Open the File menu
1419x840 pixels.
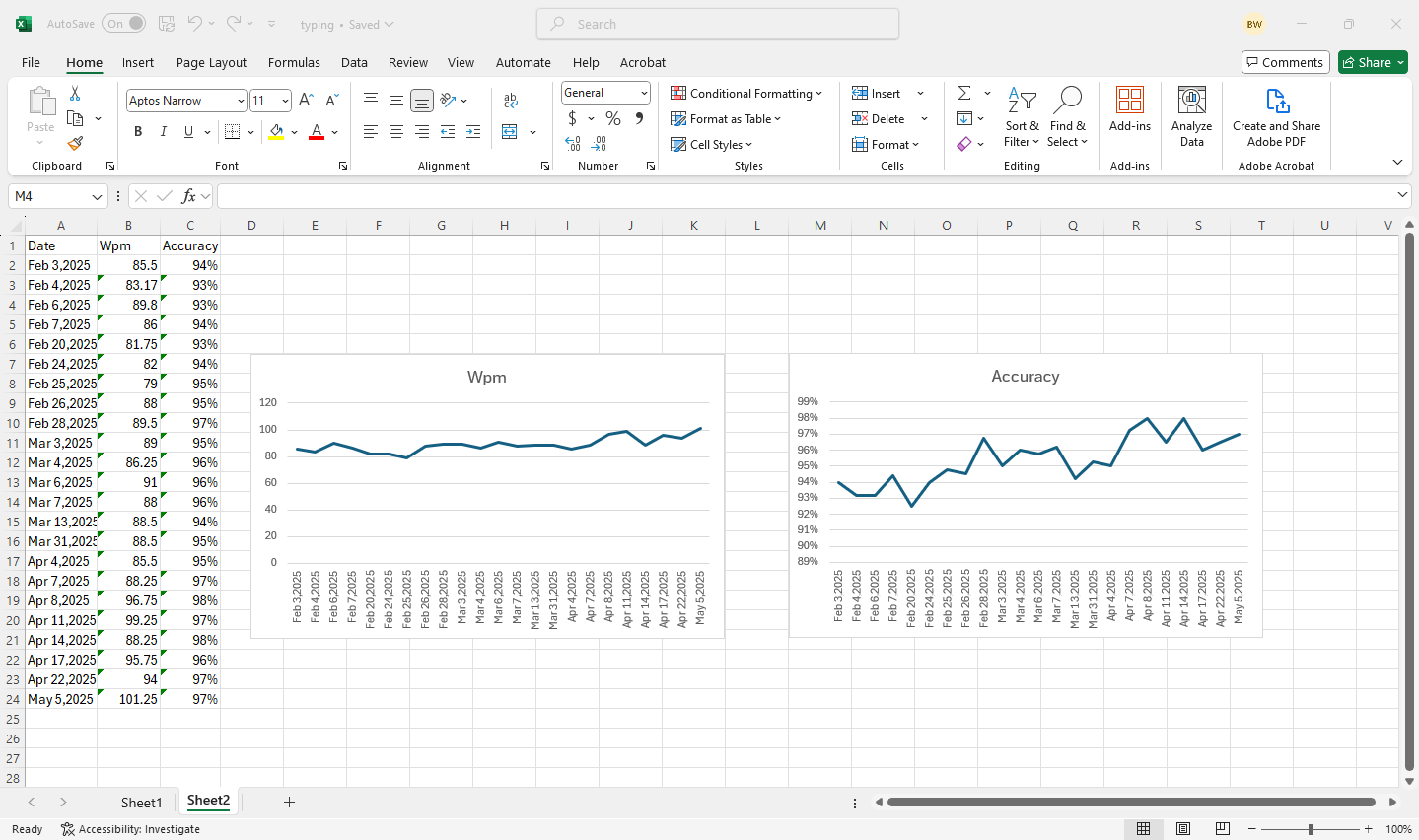point(31,62)
